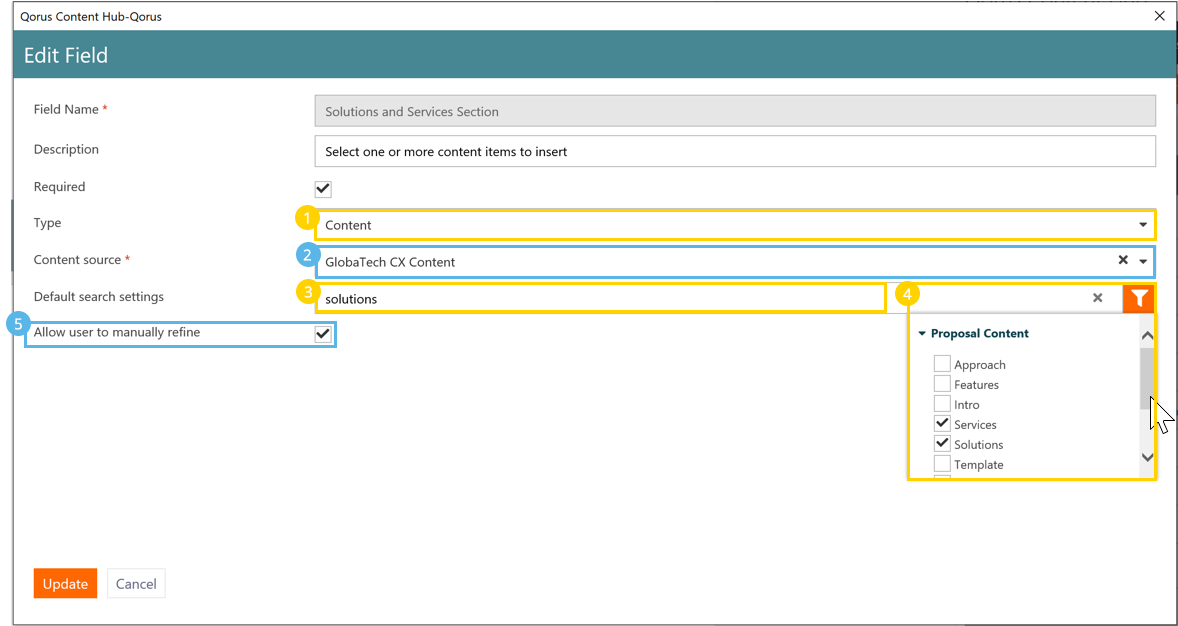Click into the Field Name input
The height and width of the screenshot is (626, 1178).
point(735,111)
